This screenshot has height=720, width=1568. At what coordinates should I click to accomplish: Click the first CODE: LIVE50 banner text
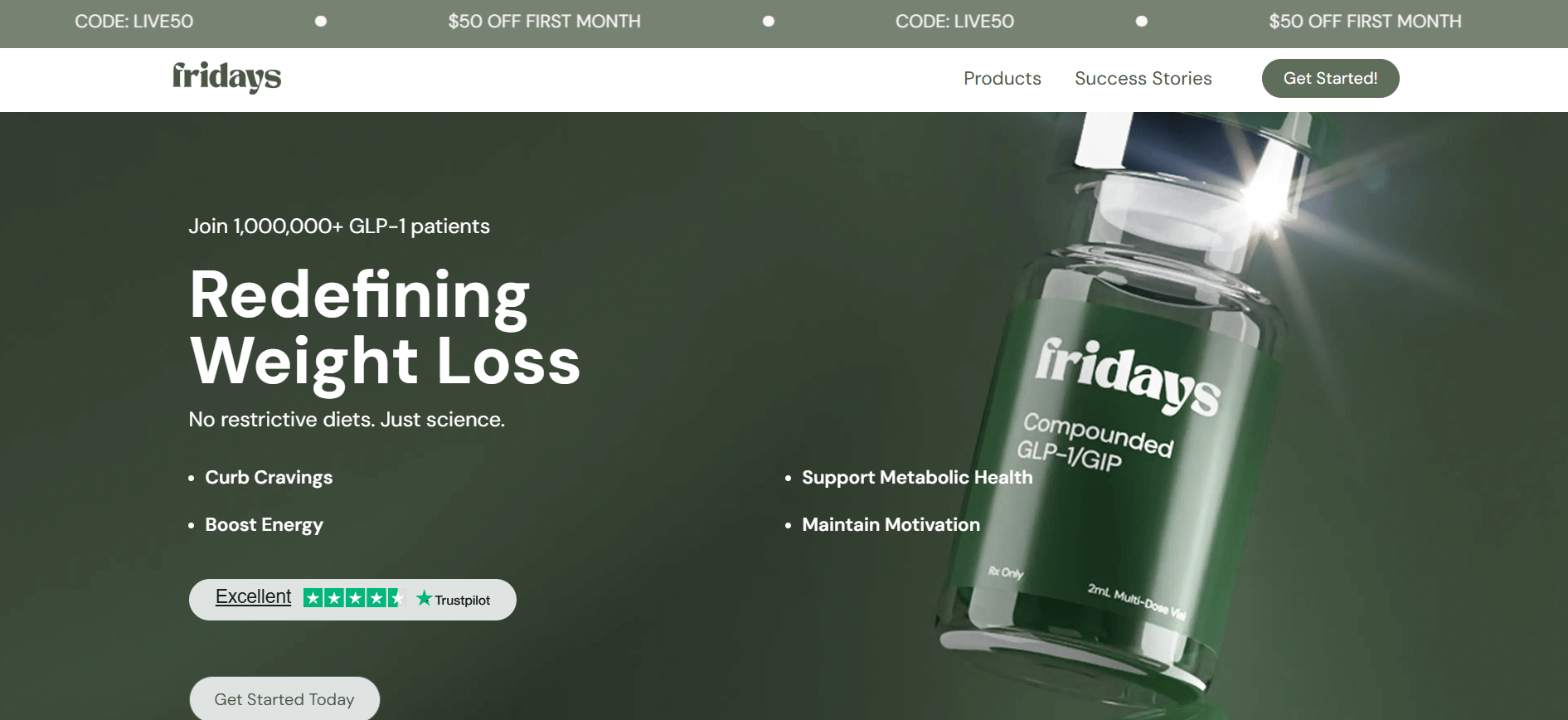click(134, 22)
